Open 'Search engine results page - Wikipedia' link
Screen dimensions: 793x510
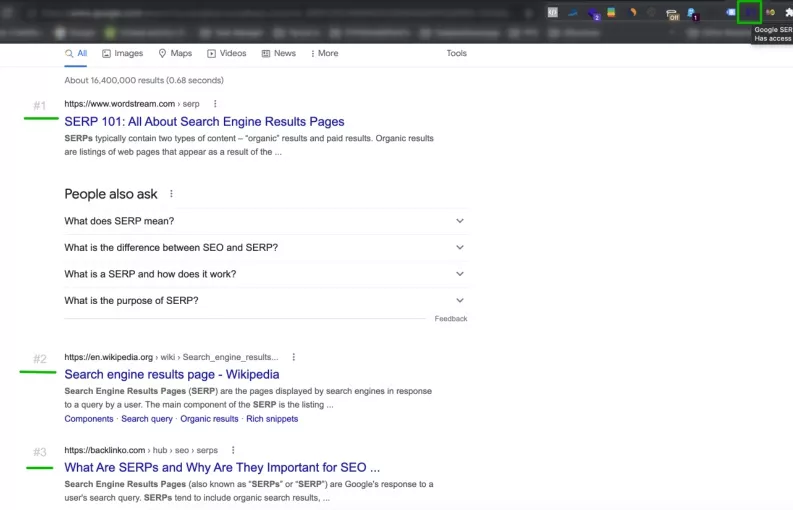click(x=171, y=375)
